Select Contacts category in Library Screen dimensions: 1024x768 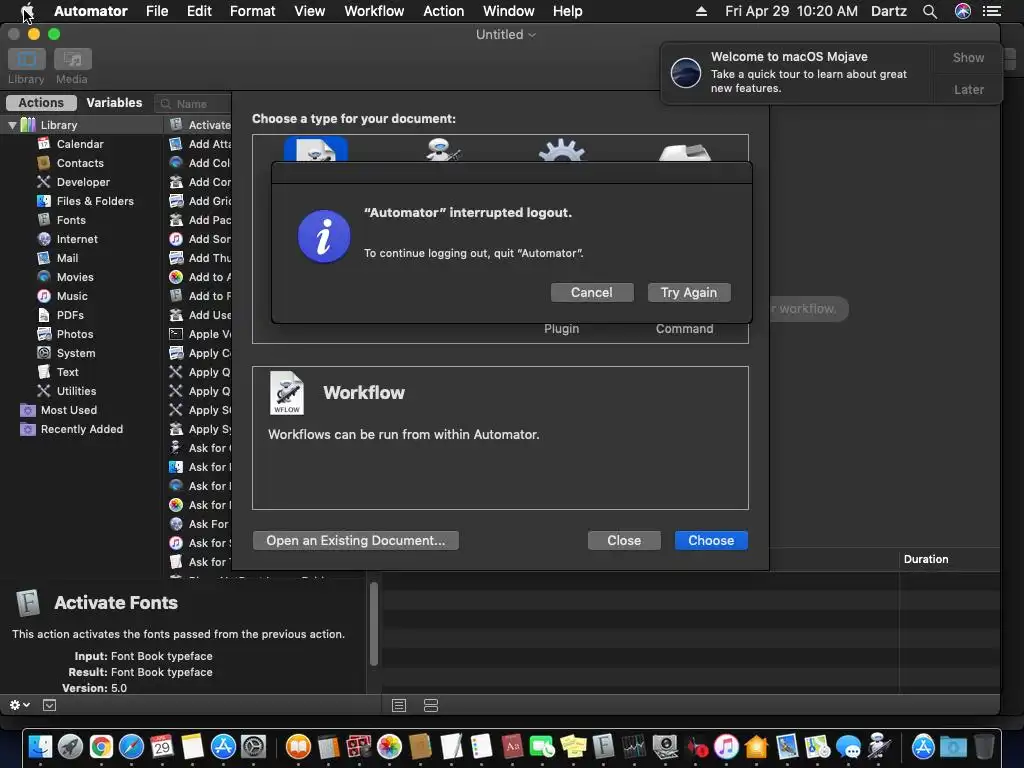click(x=80, y=163)
